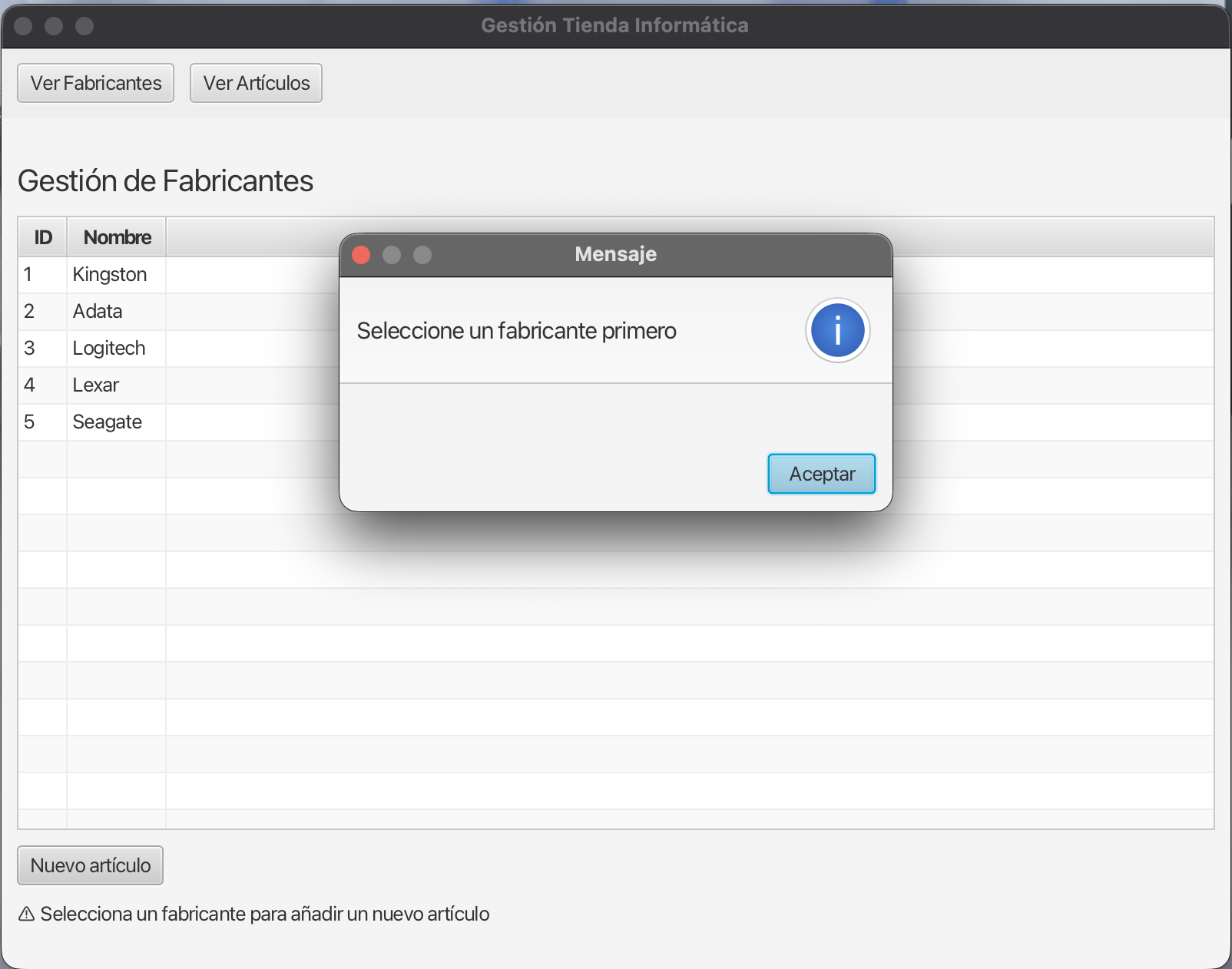The height and width of the screenshot is (969, 1232).
Task: Click the Mensaje dialog title bar
Action: click(x=616, y=255)
